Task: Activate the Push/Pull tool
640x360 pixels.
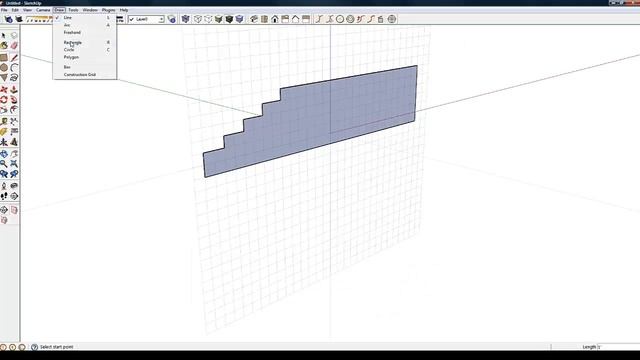Action: tap(14, 89)
